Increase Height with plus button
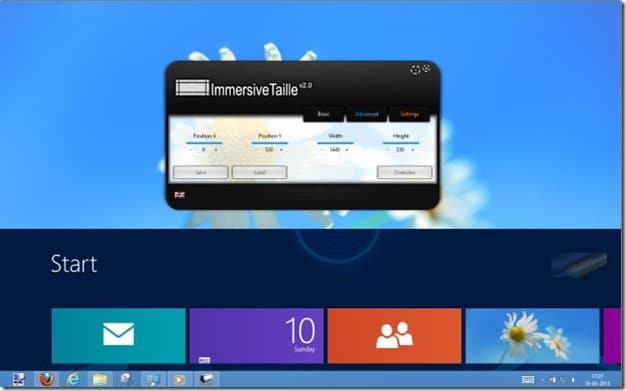Image resolution: width=626 pixels, height=391 pixels. click(x=412, y=150)
